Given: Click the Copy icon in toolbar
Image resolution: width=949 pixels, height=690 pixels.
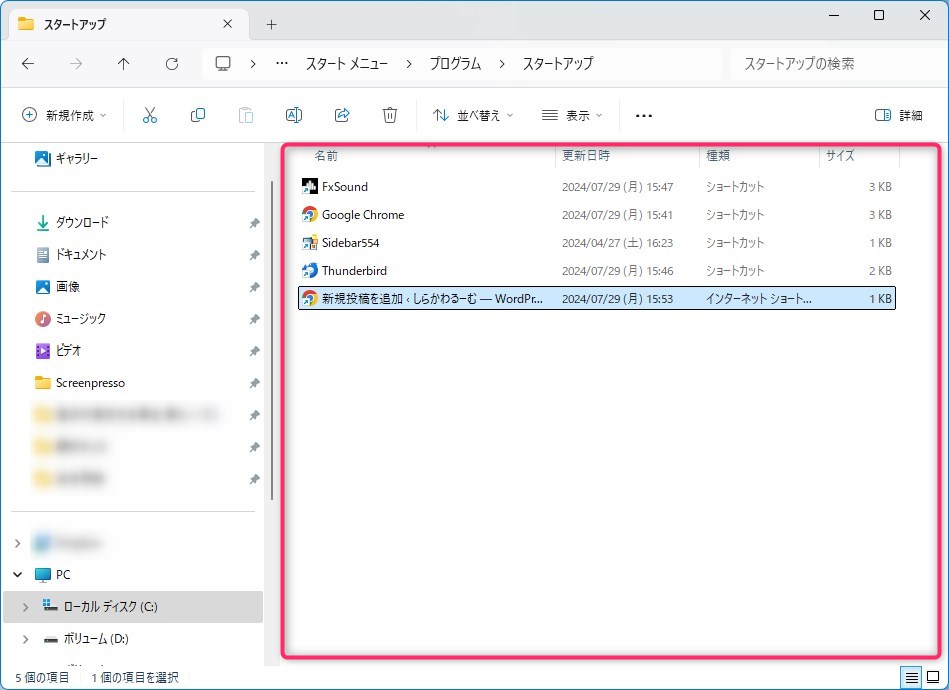Looking at the screenshot, I should (198, 115).
